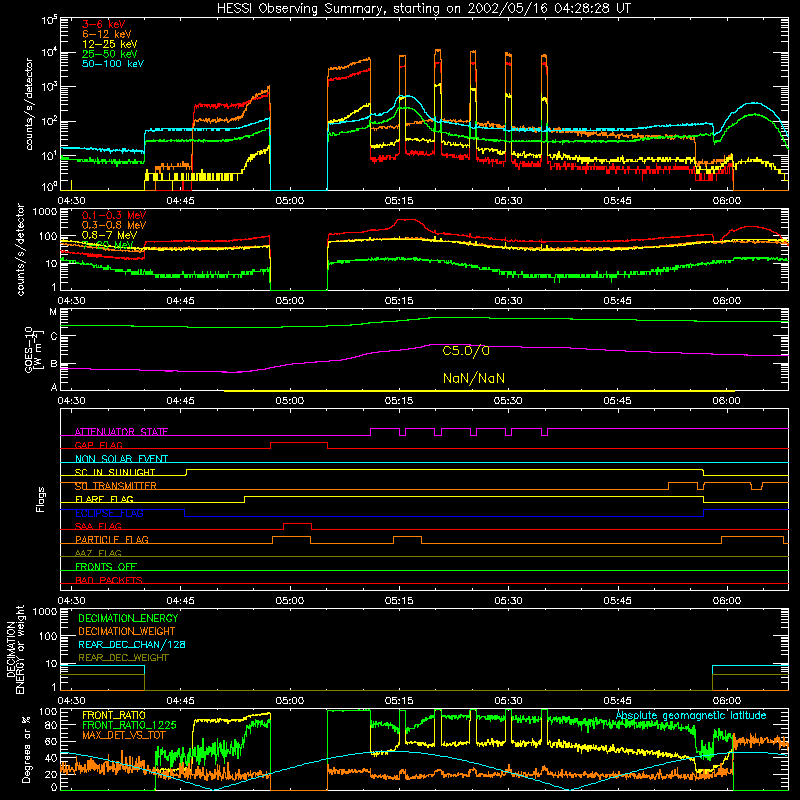The width and height of the screenshot is (800, 800).
Task: Click the 0.8-7 MeV legend entry
Action: [110, 235]
